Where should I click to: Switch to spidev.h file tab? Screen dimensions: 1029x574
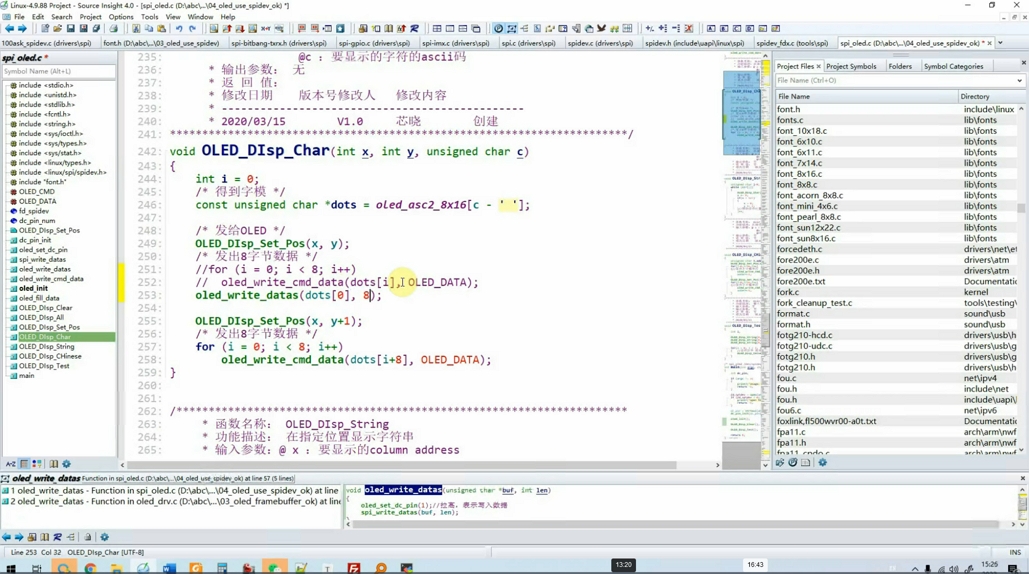[694, 43]
